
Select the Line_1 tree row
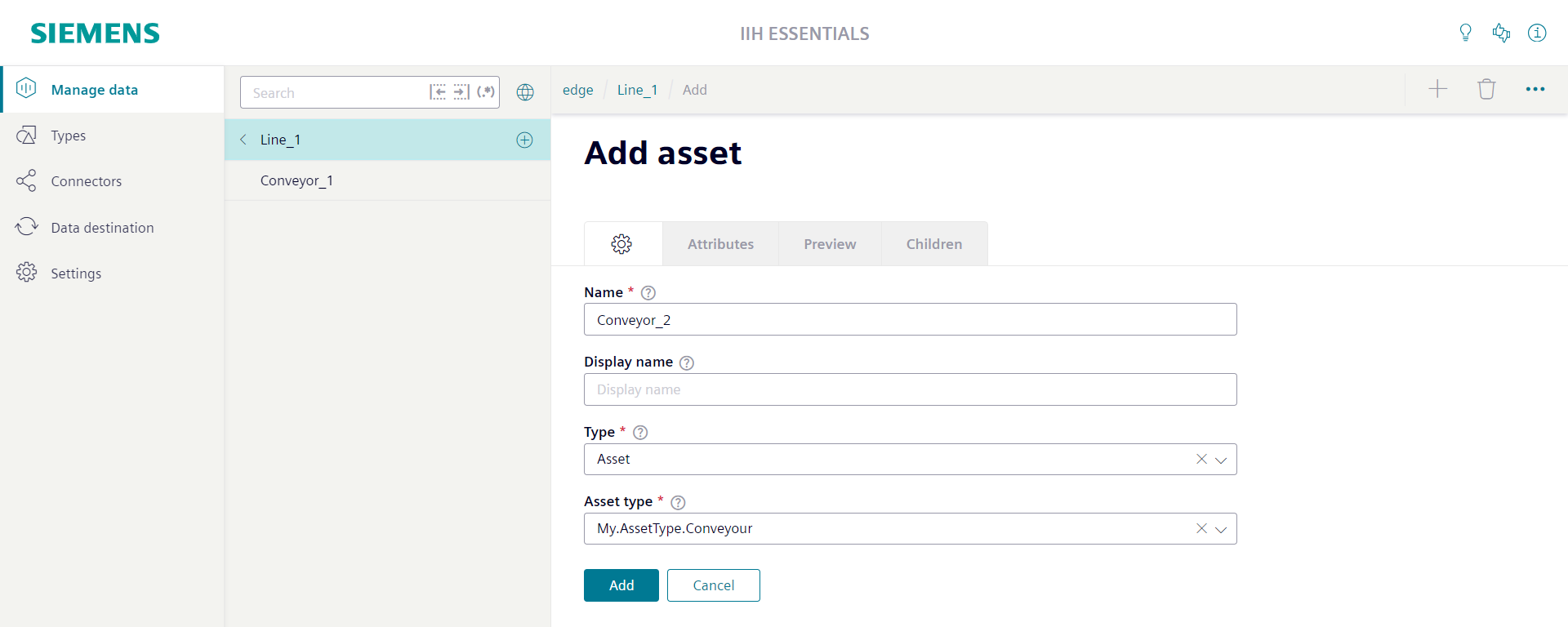point(387,140)
